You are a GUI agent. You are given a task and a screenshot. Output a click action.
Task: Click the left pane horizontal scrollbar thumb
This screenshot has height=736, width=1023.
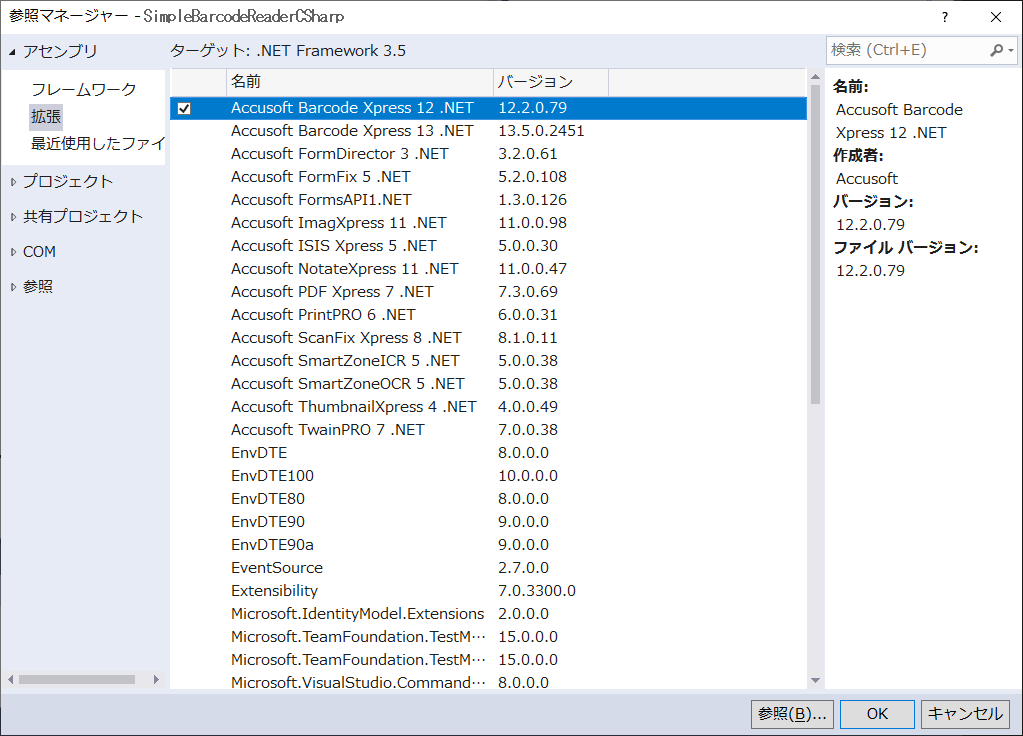click(77, 679)
